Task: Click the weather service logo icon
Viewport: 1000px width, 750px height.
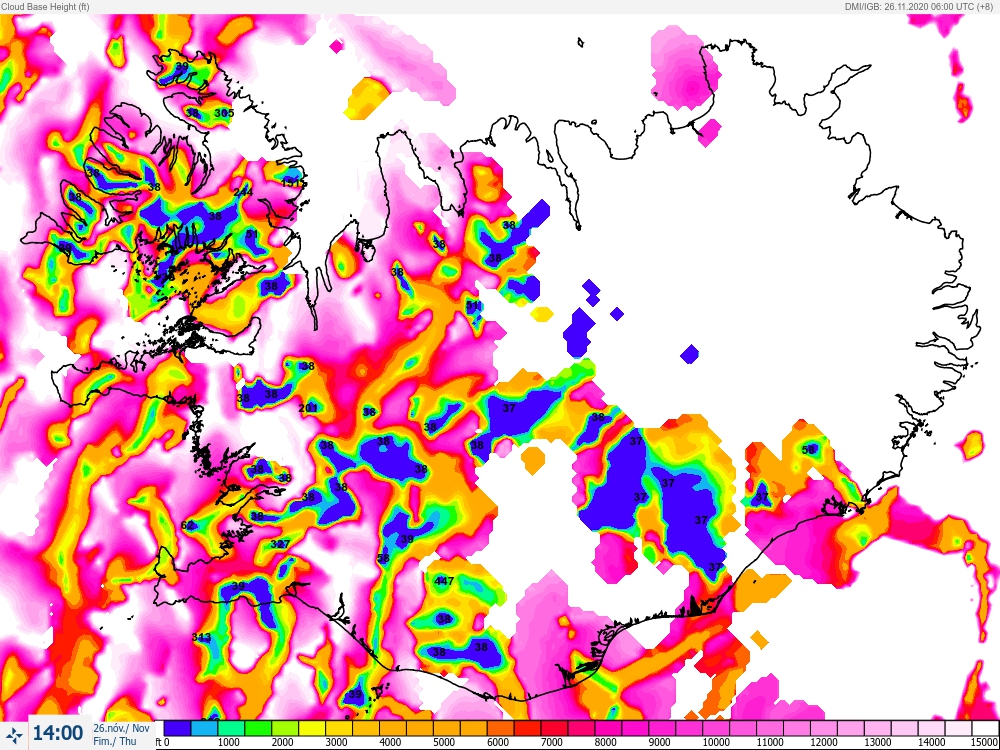Action: 14,733
